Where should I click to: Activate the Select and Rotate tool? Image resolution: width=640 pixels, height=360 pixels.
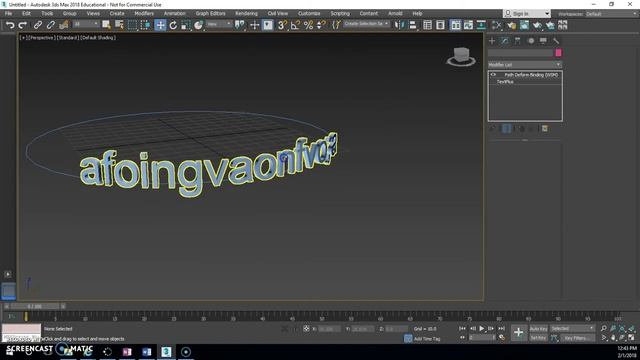173,25
